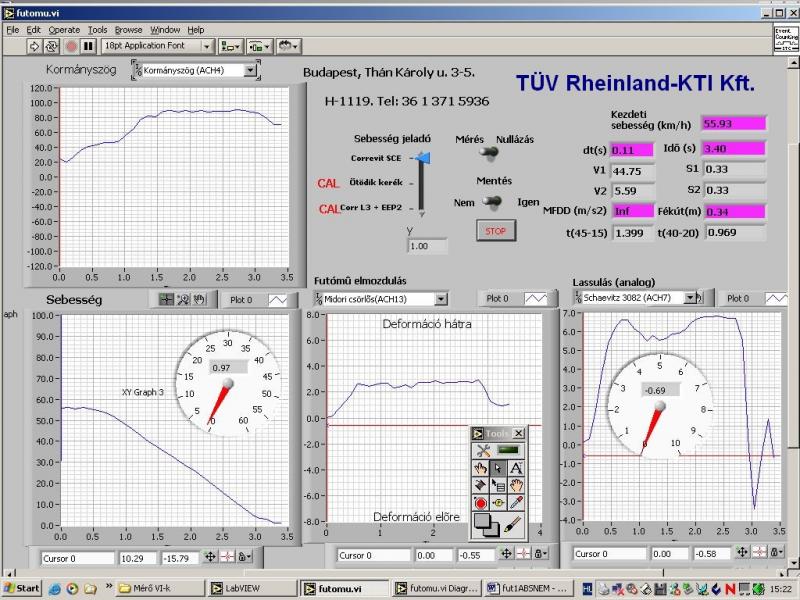Open the Edit menu
800x600 pixels.
(33, 30)
